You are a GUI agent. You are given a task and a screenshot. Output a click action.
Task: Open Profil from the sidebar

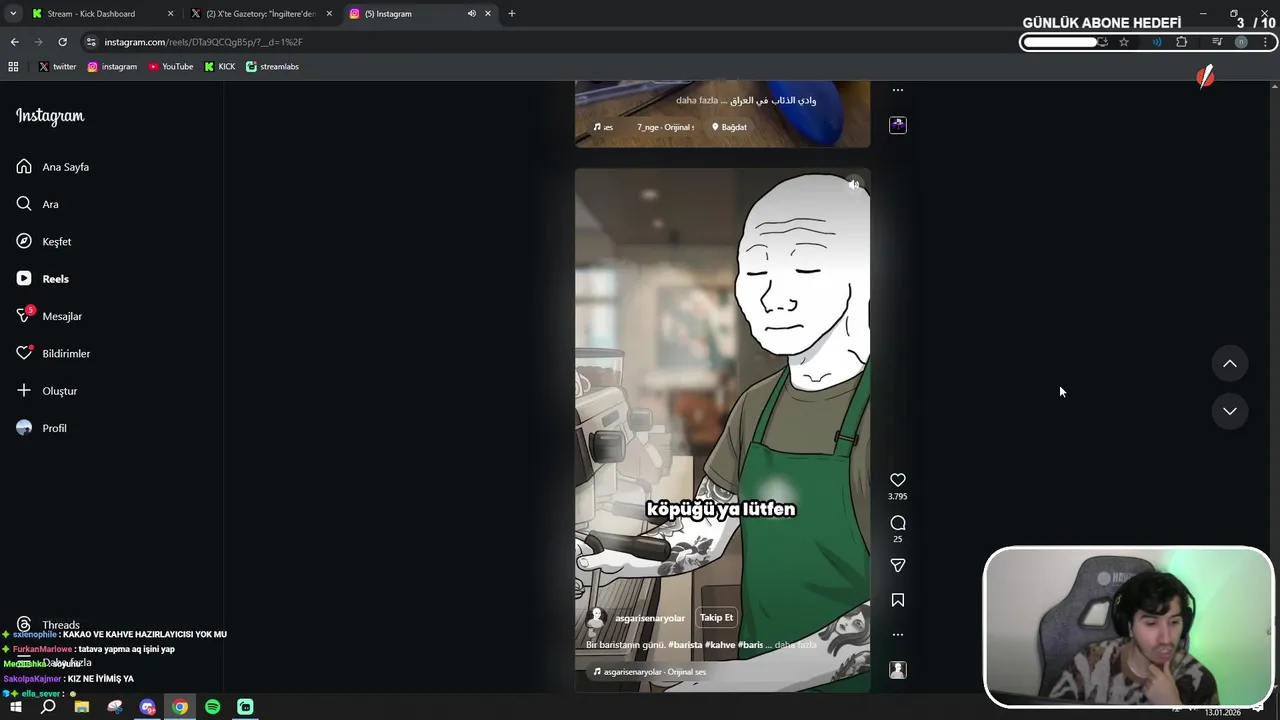[x=42, y=428]
